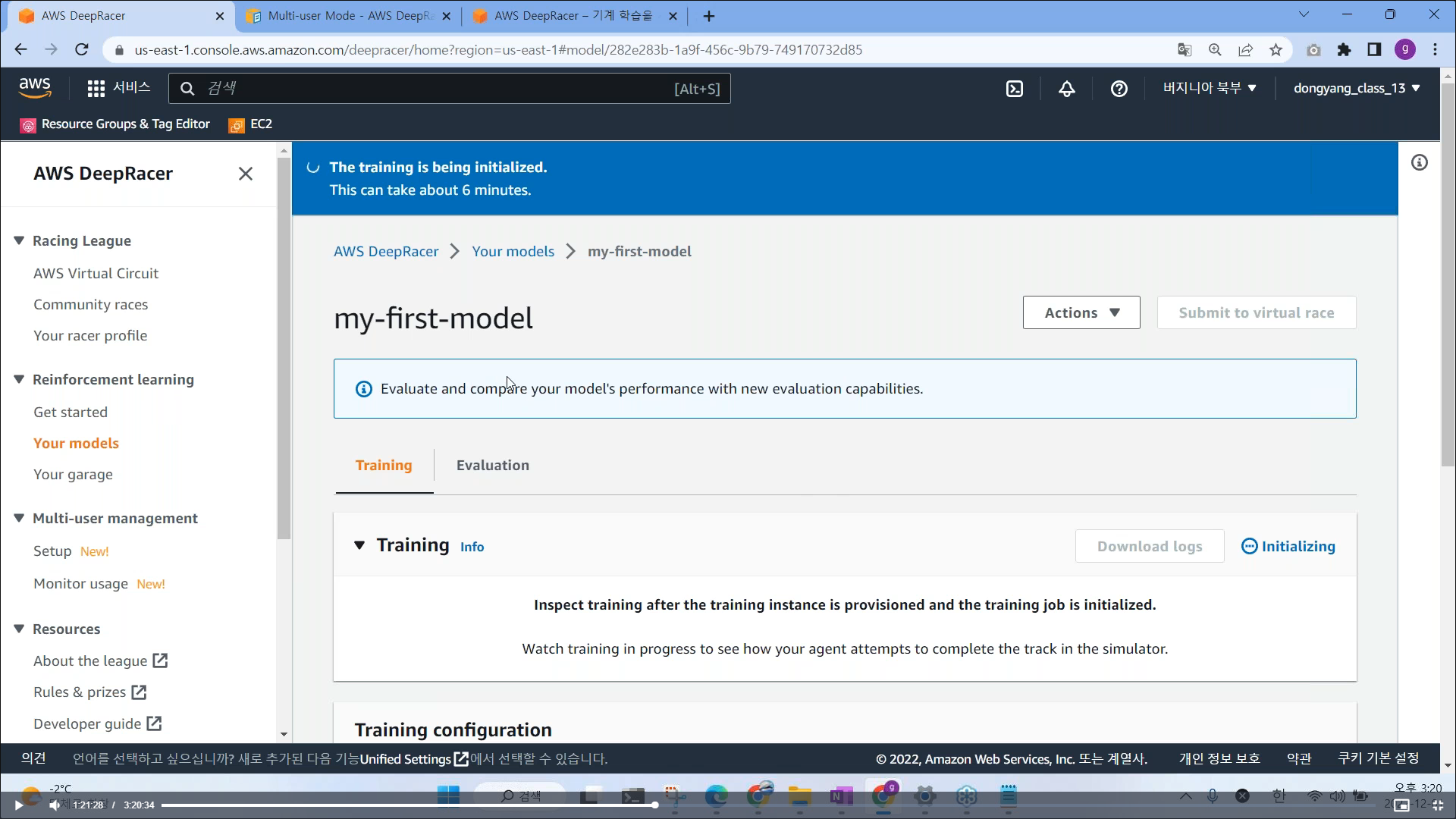Image resolution: width=1456 pixels, height=819 pixels.
Task: Open the help question mark icon
Action: [x=1119, y=89]
